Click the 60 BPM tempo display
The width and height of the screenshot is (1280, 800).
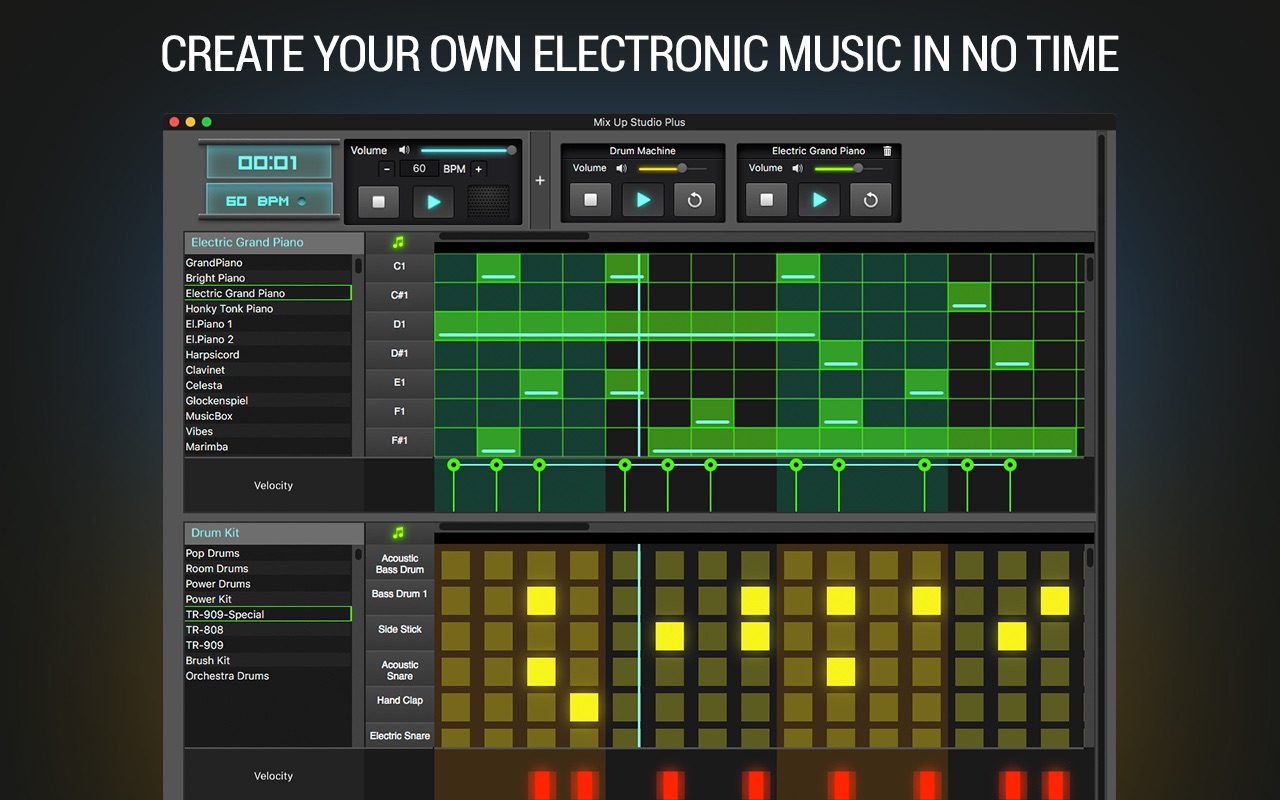pyautogui.click(x=269, y=200)
